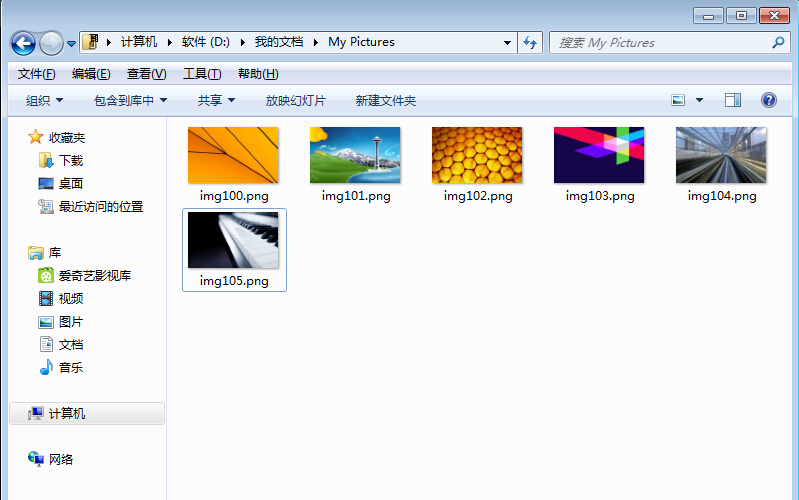The height and width of the screenshot is (500, 799).
Task: Open 最近访问的位置 recent places
Action: pyautogui.click(x=100, y=207)
